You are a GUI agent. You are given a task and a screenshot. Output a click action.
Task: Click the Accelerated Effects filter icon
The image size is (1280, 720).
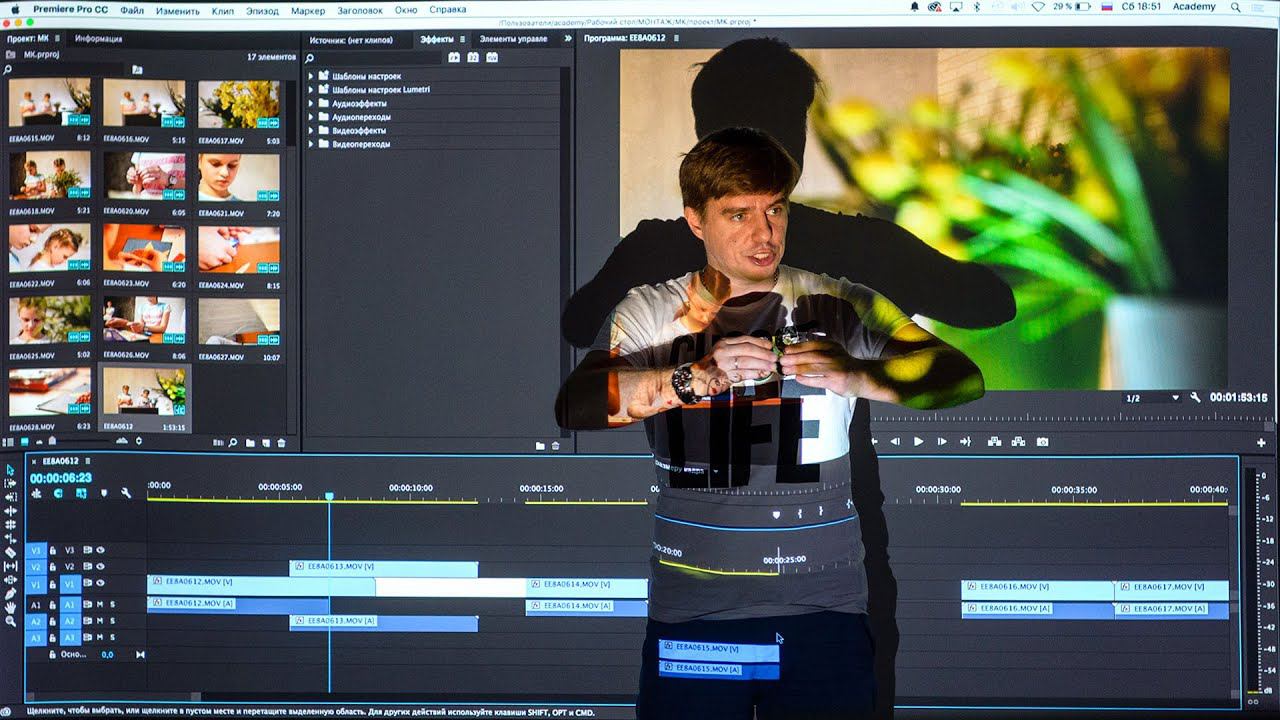pyautogui.click(x=454, y=58)
